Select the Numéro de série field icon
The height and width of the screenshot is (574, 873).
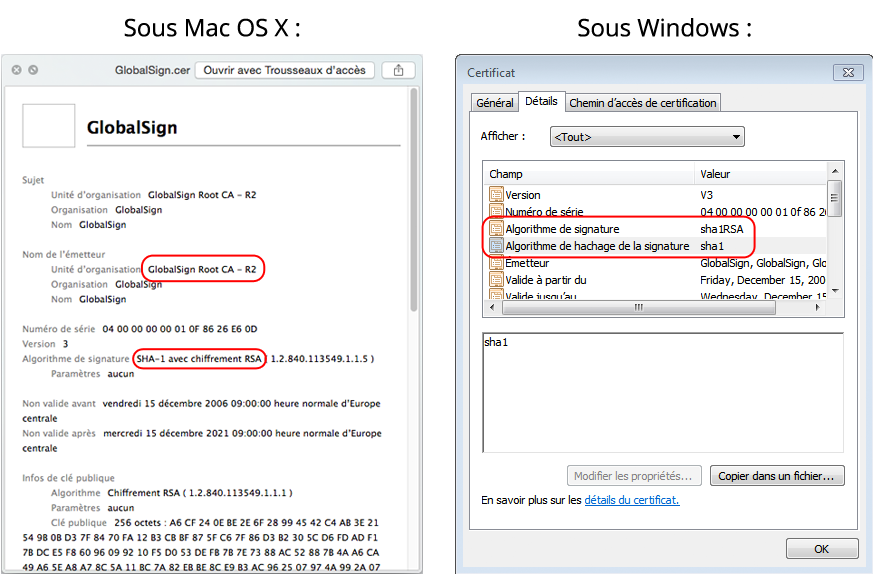coord(496,211)
